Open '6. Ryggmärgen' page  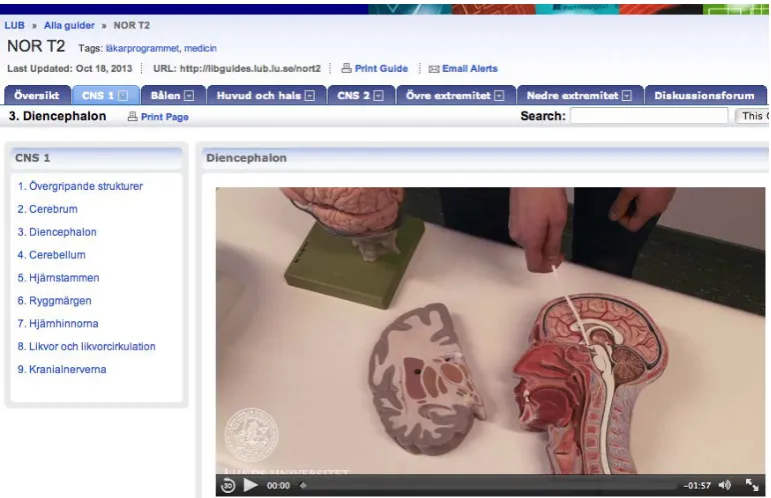(x=55, y=300)
